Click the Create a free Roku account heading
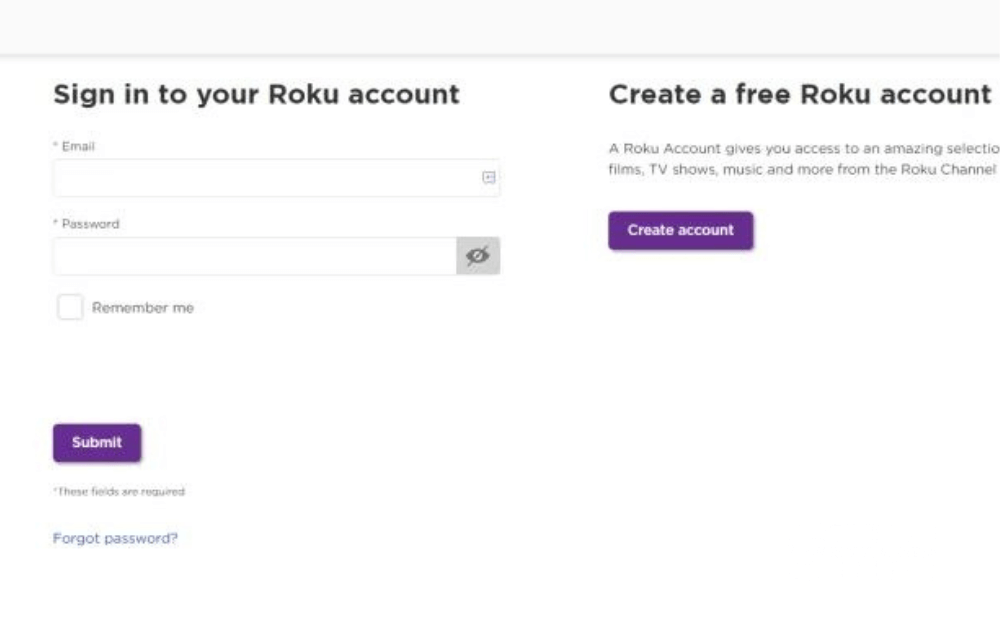 click(x=800, y=95)
